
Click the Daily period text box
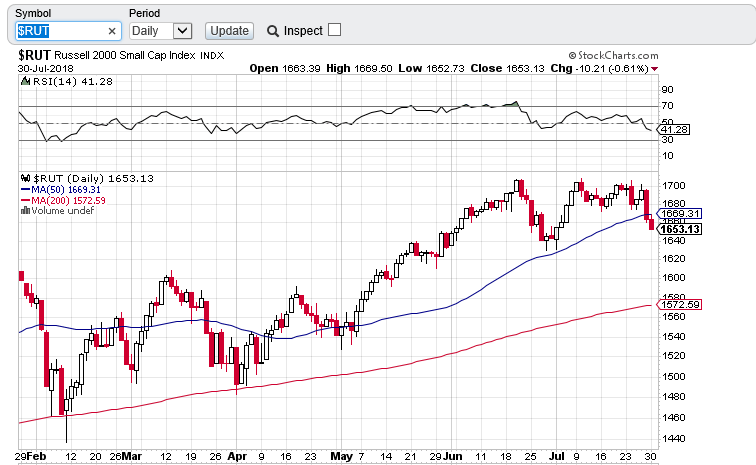[x=151, y=31]
